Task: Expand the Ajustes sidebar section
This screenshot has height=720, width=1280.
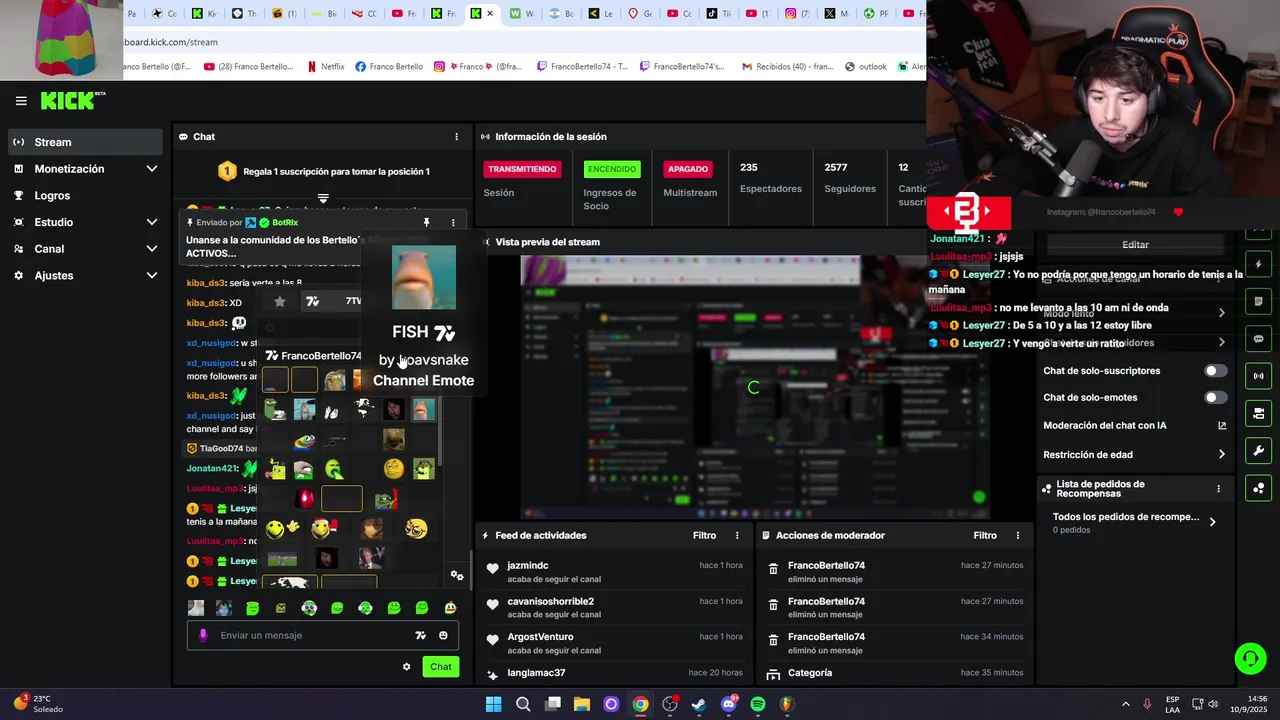Action: click(84, 275)
